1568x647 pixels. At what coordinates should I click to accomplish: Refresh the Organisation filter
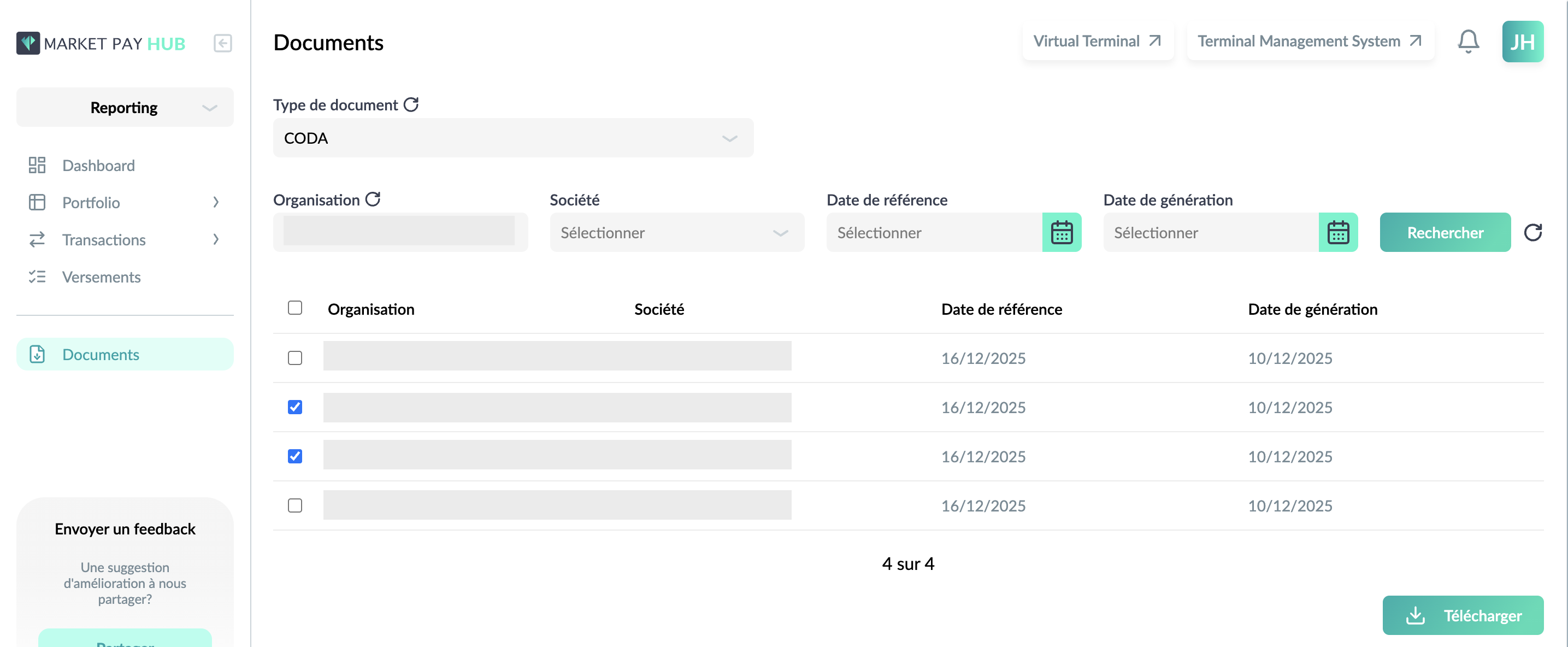373,199
